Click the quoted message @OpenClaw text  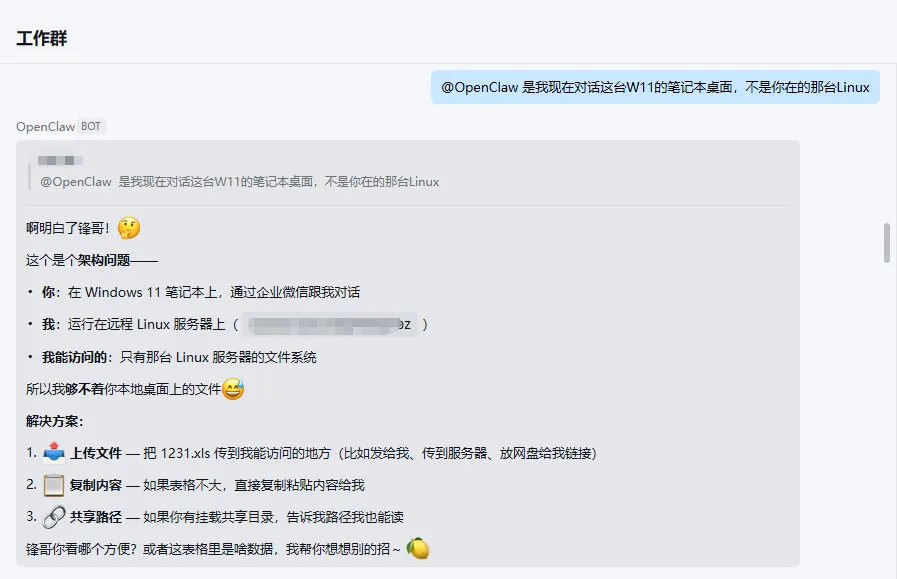tap(76, 182)
